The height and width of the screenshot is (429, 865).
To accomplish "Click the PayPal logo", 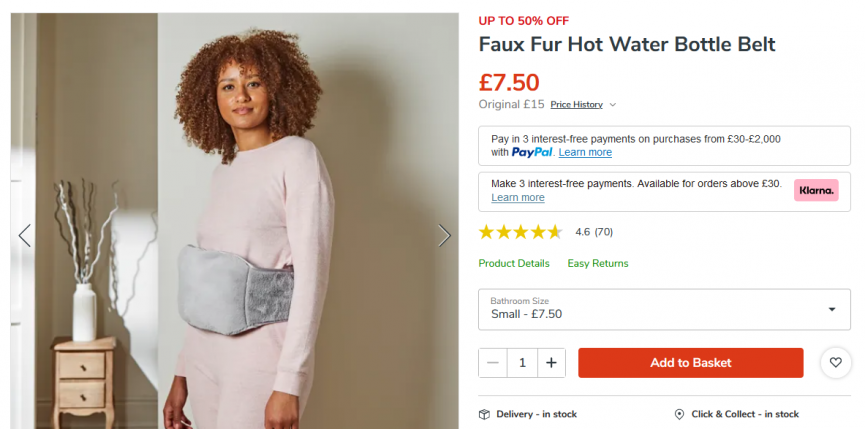I will 532,153.
